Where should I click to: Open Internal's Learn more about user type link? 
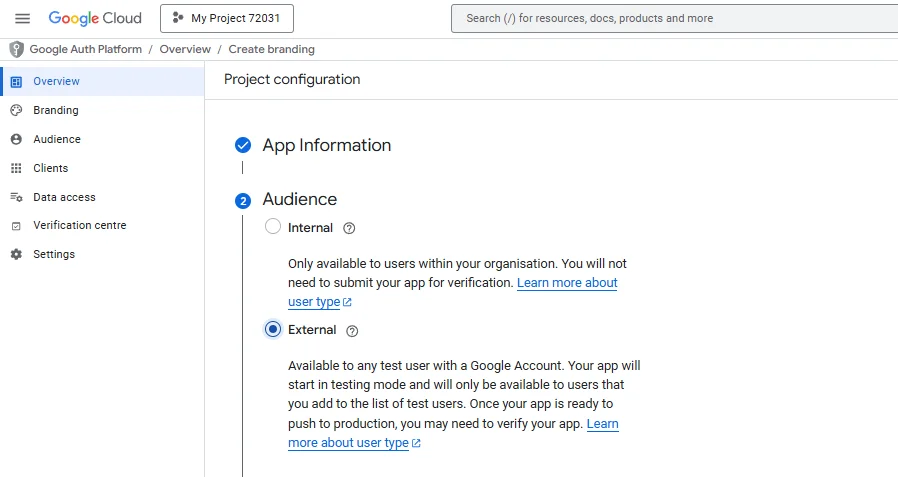coord(452,292)
